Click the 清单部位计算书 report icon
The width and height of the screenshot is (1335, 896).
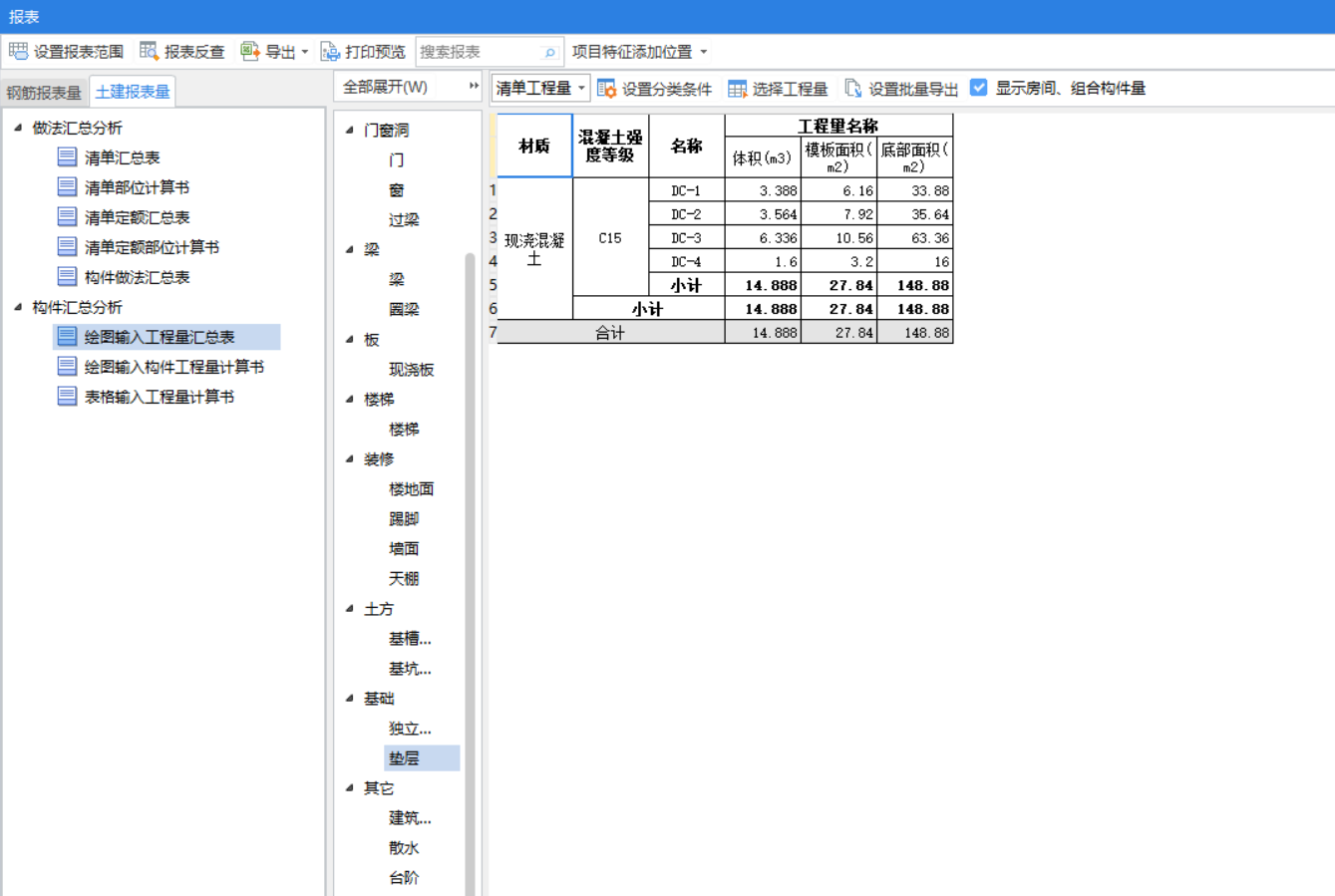point(67,186)
